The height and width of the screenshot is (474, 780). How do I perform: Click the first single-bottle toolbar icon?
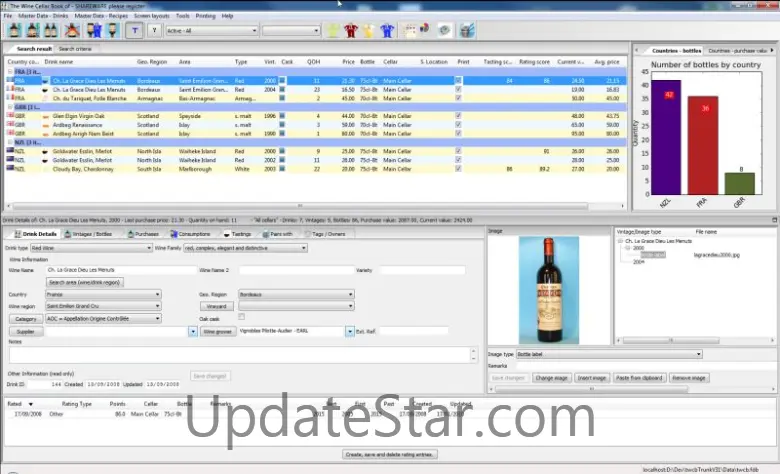pyautogui.click(x=14, y=30)
